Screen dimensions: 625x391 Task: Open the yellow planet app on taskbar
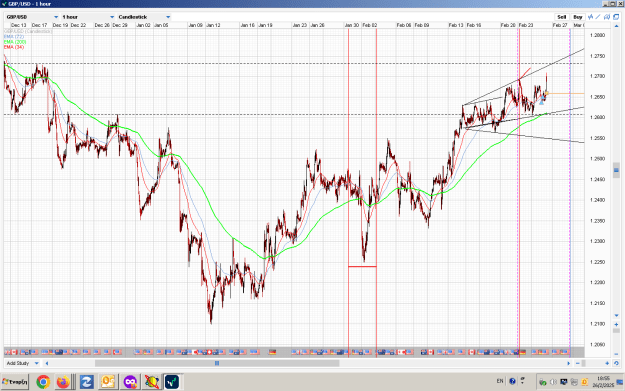151,382
